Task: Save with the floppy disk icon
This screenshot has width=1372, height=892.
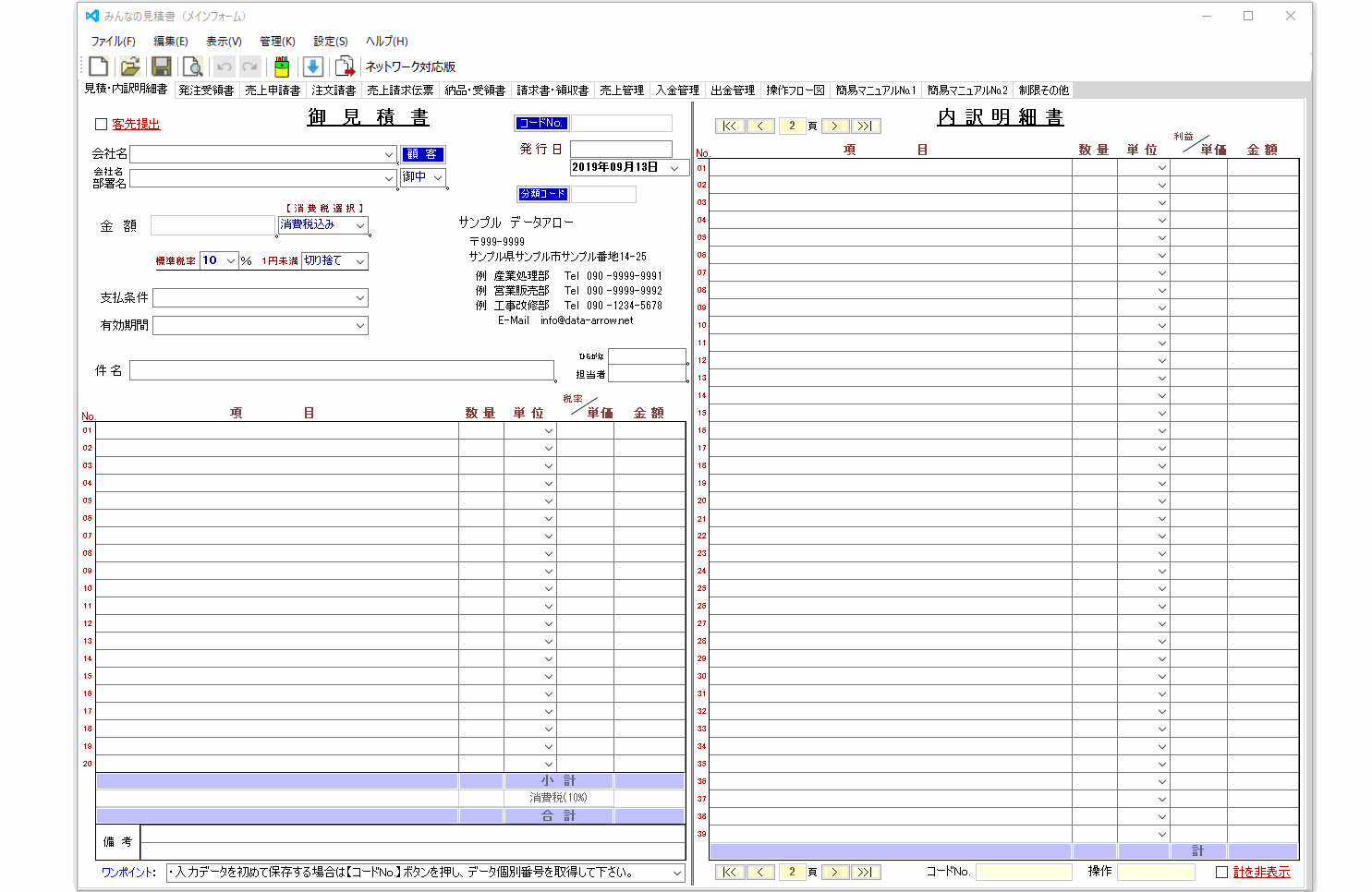Action: [x=162, y=66]
